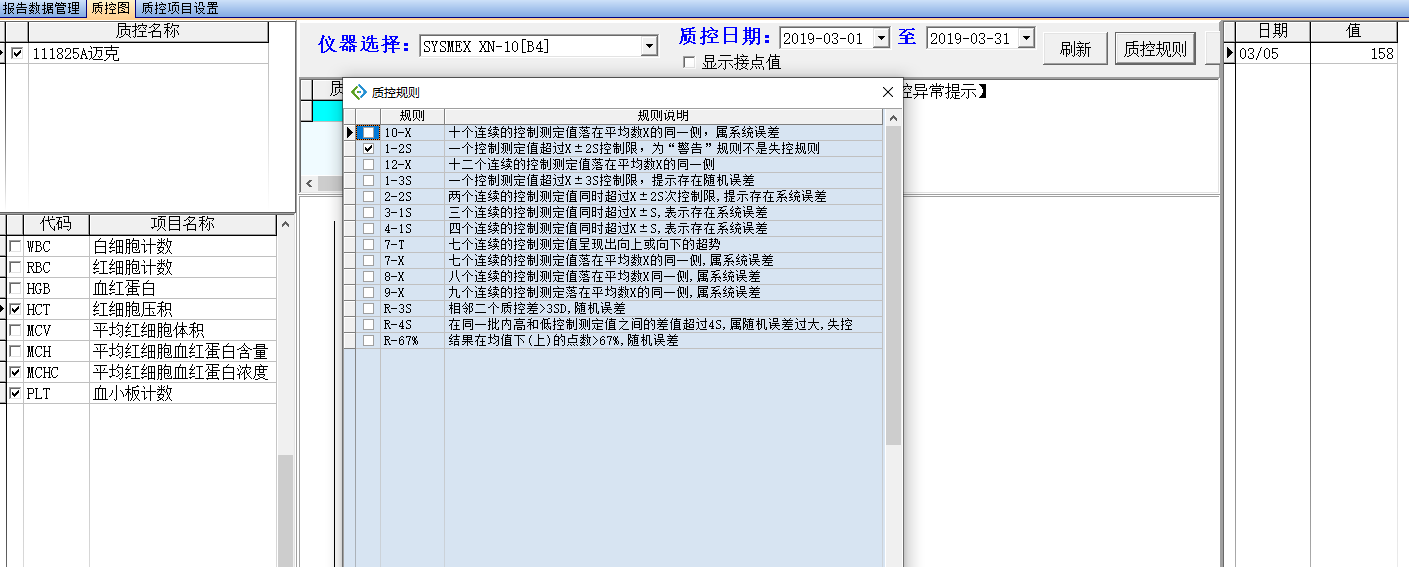Click the end date field 2019-03-31
This screenshot has width=1409, height=567.
tap(971, 38)
